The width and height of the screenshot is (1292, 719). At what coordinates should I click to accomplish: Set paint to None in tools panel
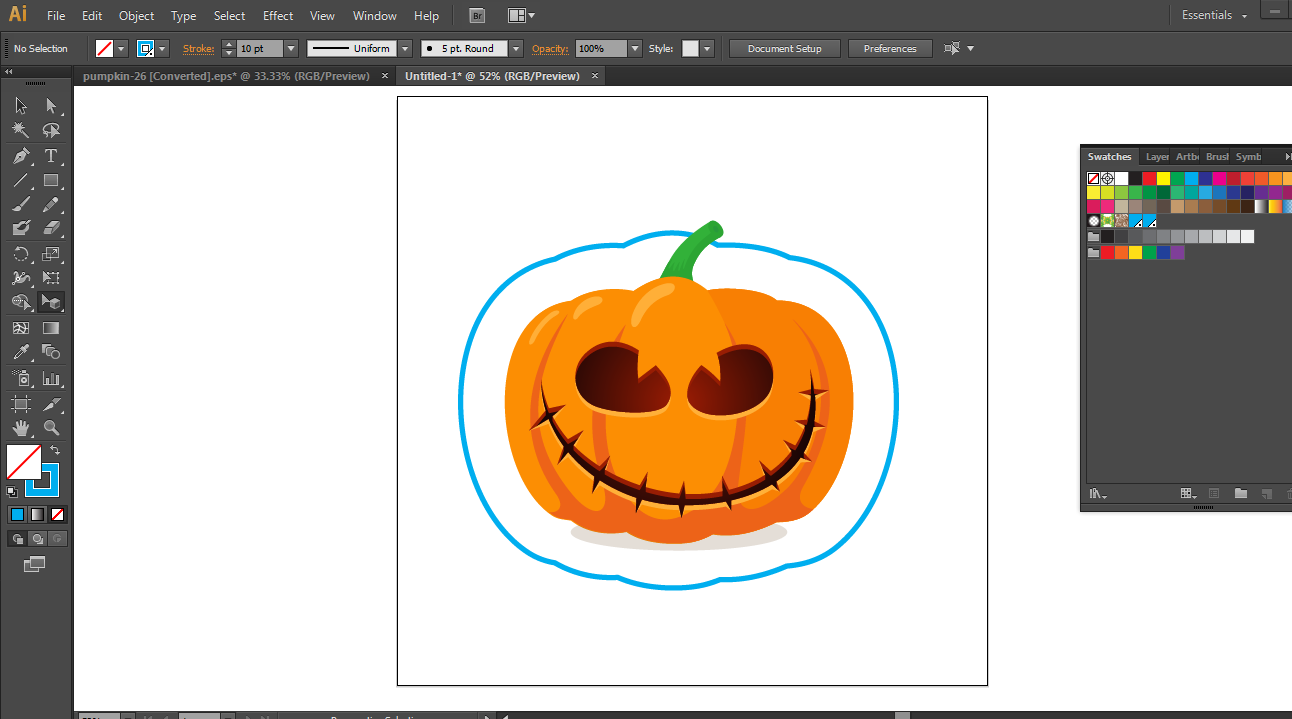click(x=58, y=514)
